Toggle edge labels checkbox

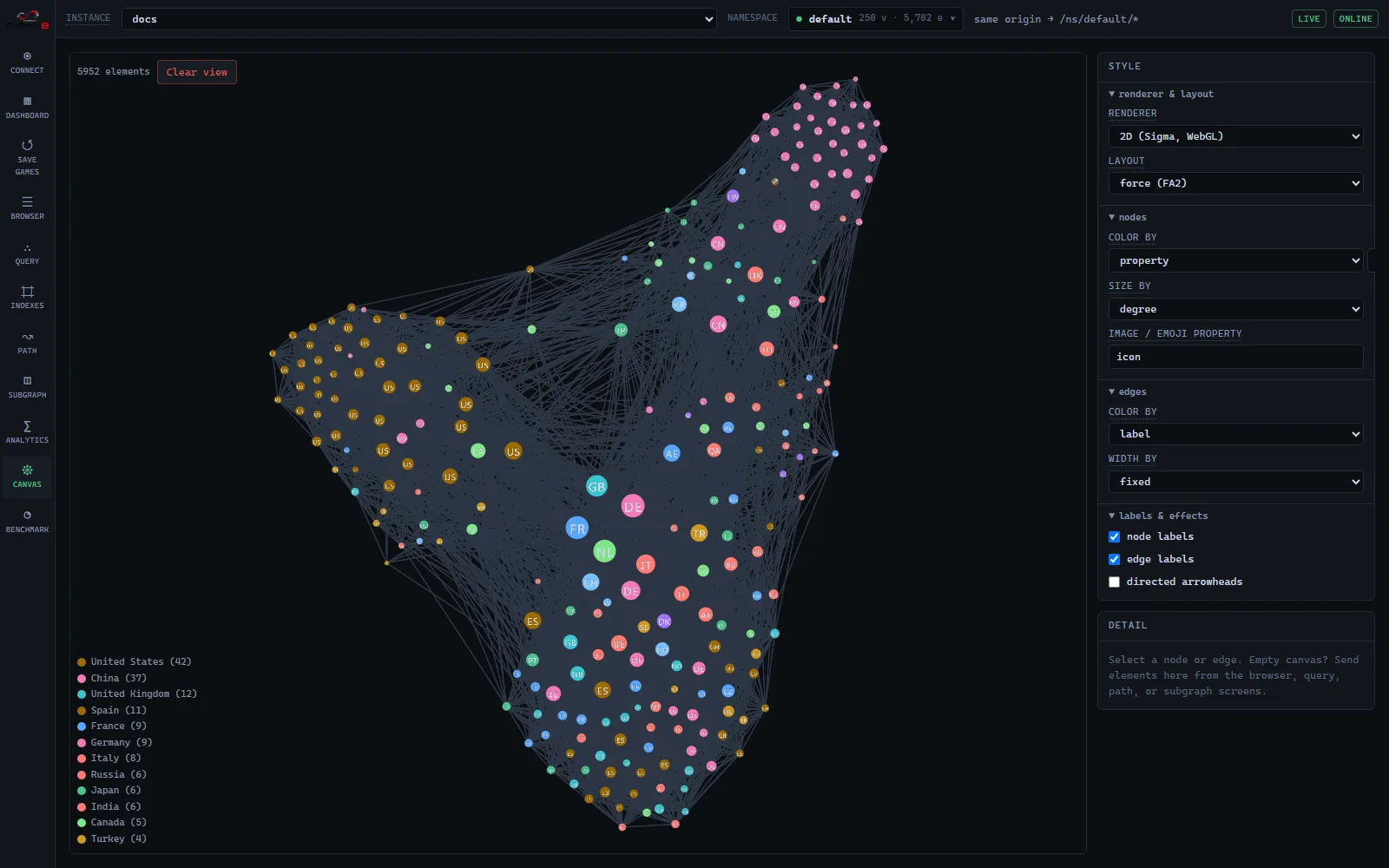coord(1114,559)
